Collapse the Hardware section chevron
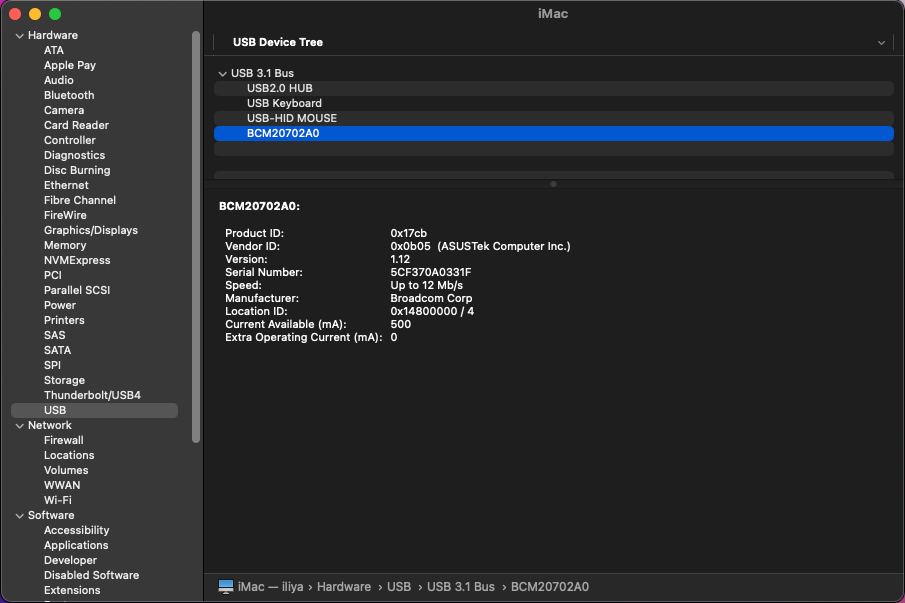 click(20, 36)
